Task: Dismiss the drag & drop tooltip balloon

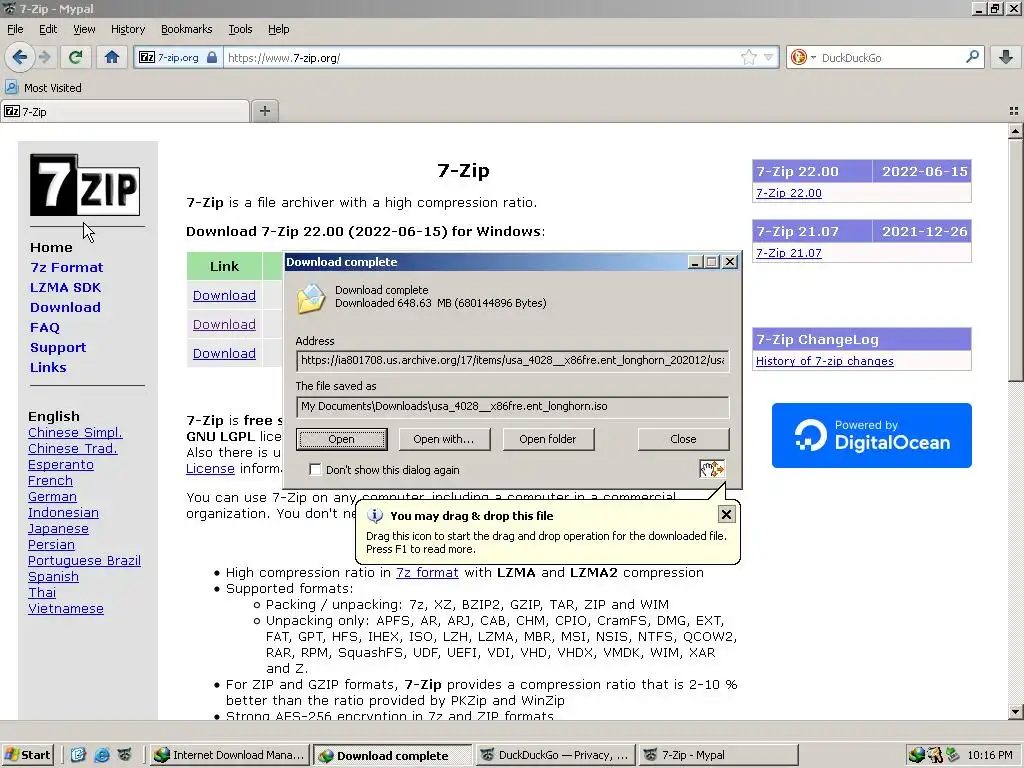Action: pyautogui.click(x=726, y=515)
